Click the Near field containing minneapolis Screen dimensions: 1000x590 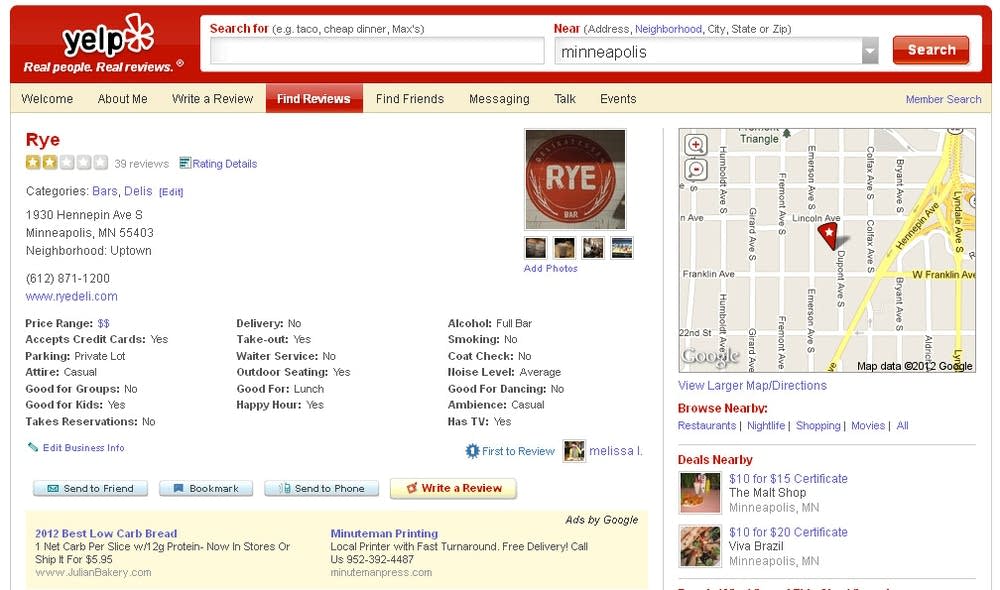pos(709,51)
